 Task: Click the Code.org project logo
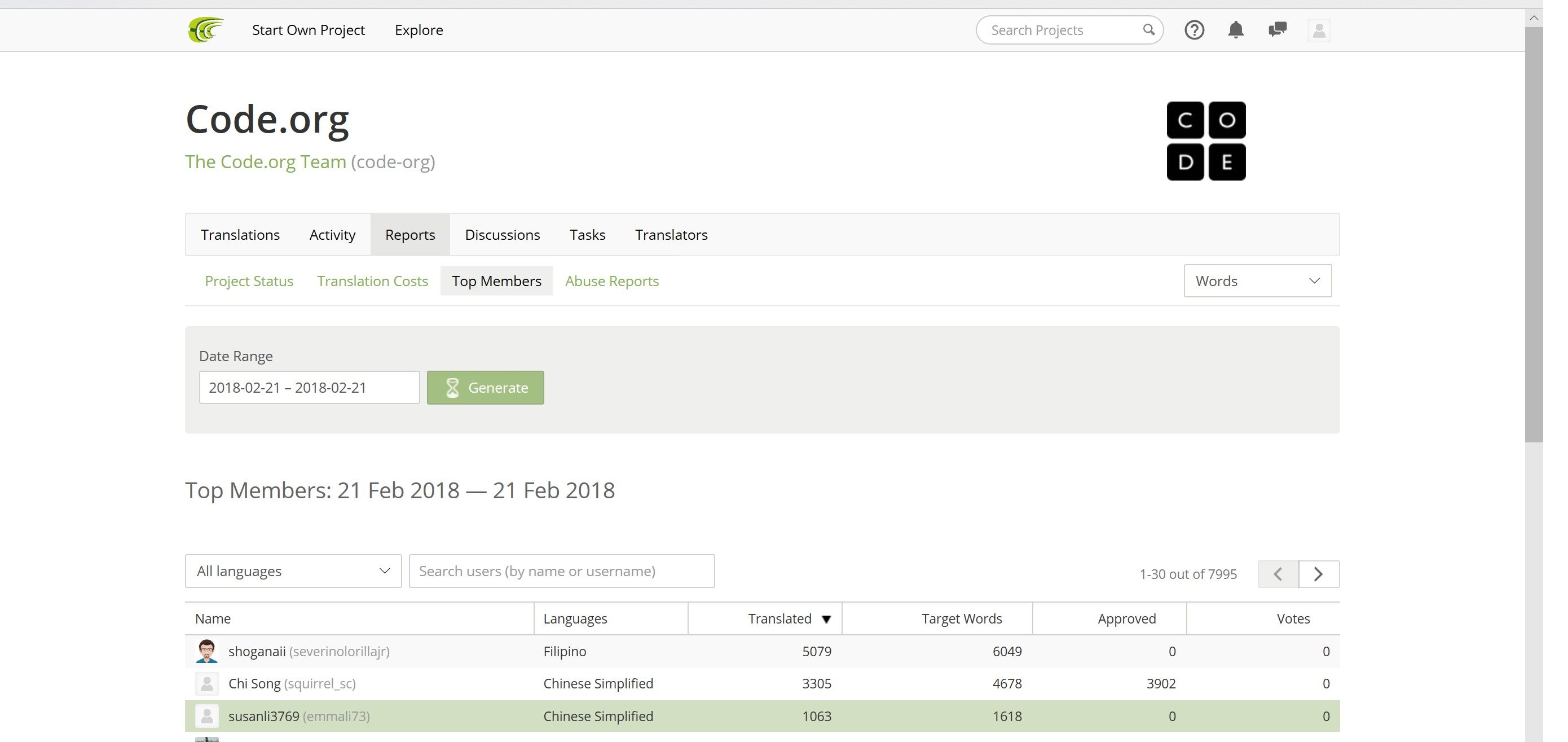(1206, 141)
